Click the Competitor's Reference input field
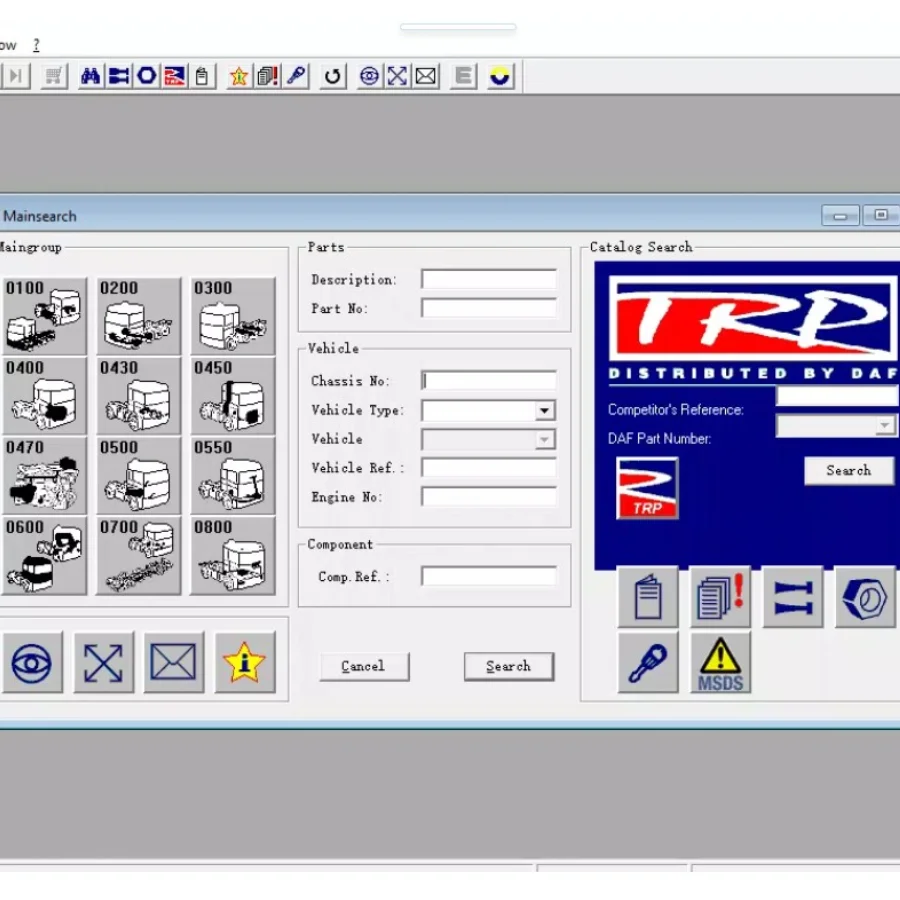 coord(837,395)
